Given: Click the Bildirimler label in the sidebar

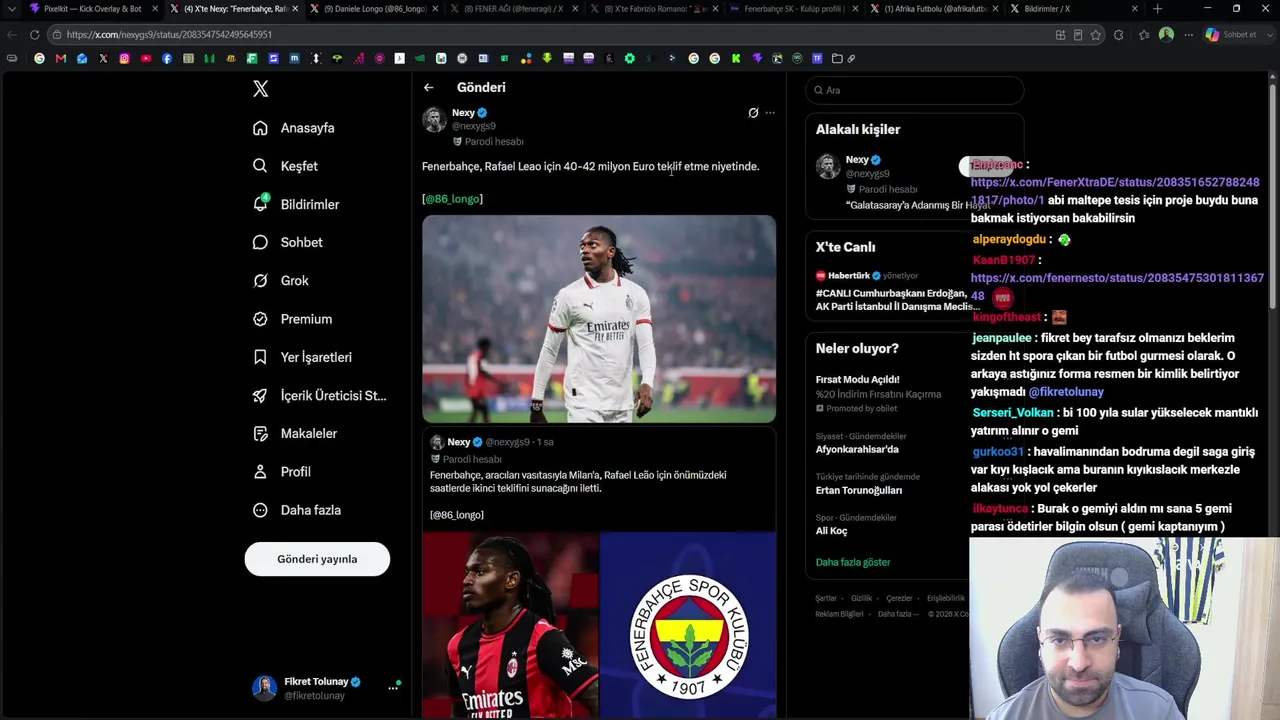Looking at the screenshot, I should click(310, 204).
